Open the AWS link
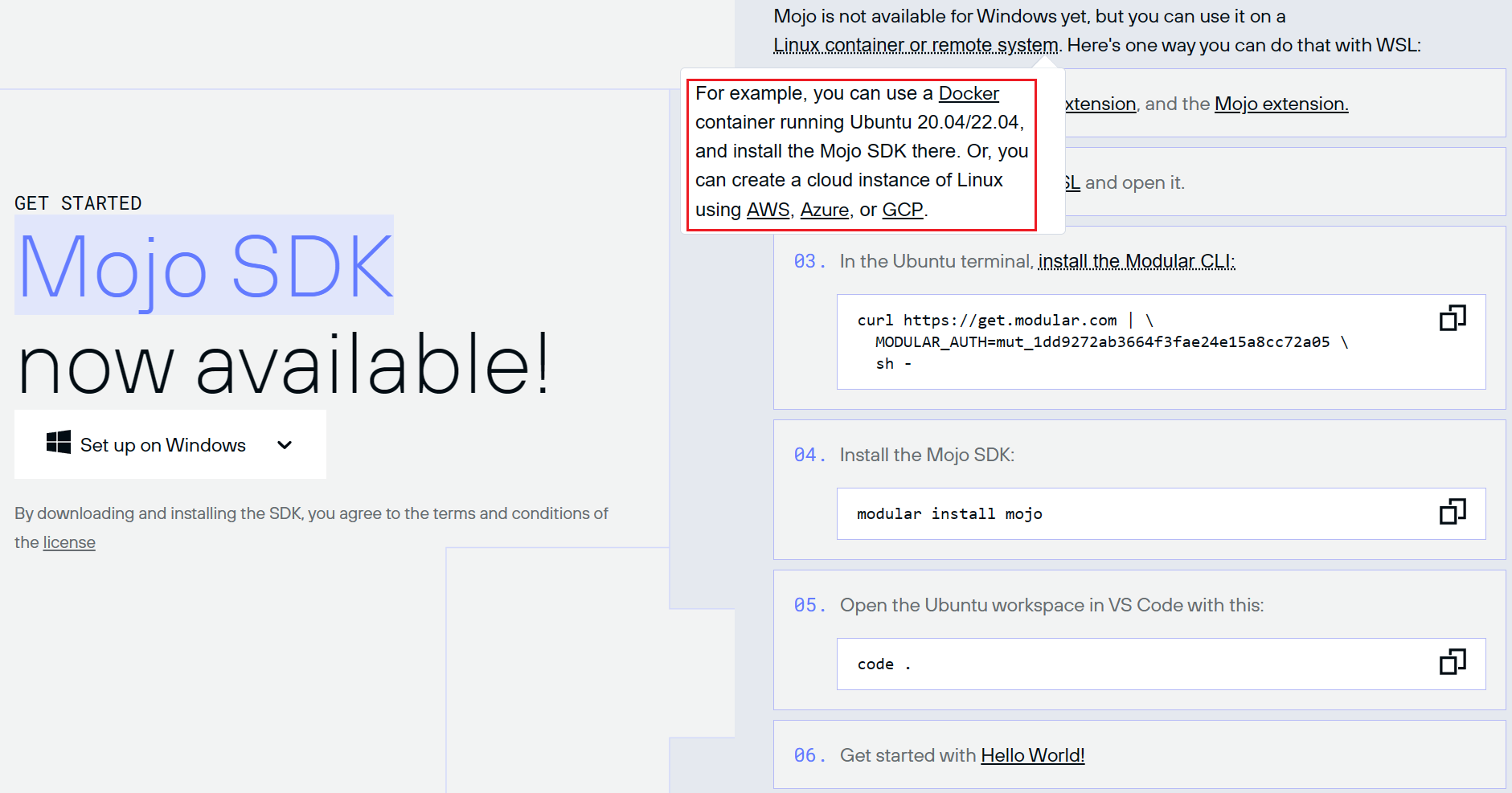 pos(768,211)
